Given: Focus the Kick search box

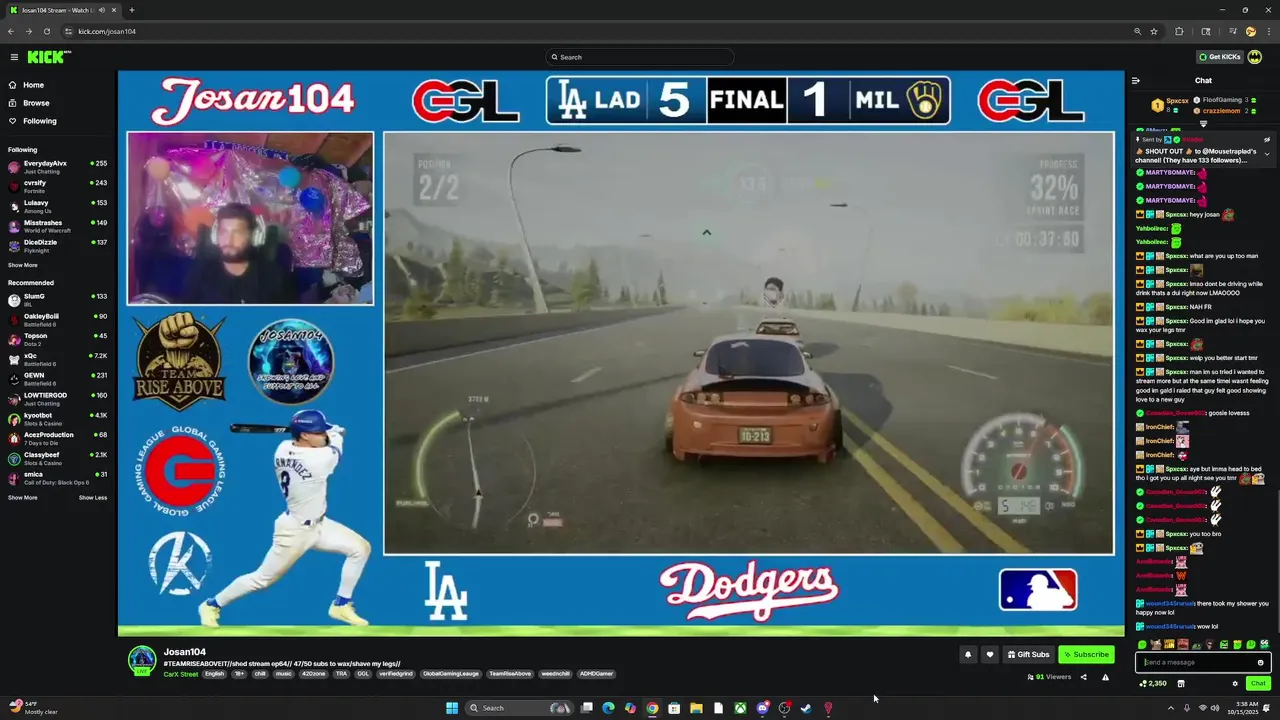Looking at the screenshot, I should click(640, 57).
